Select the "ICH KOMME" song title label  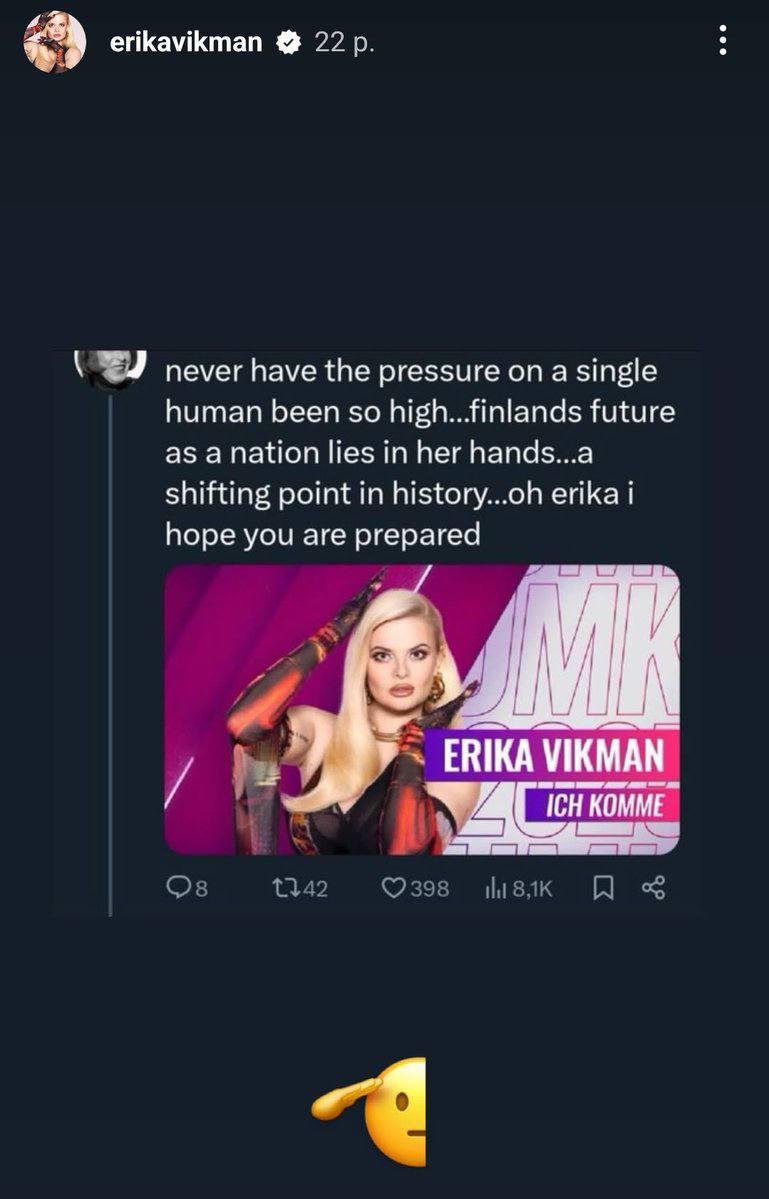(607, 807)
